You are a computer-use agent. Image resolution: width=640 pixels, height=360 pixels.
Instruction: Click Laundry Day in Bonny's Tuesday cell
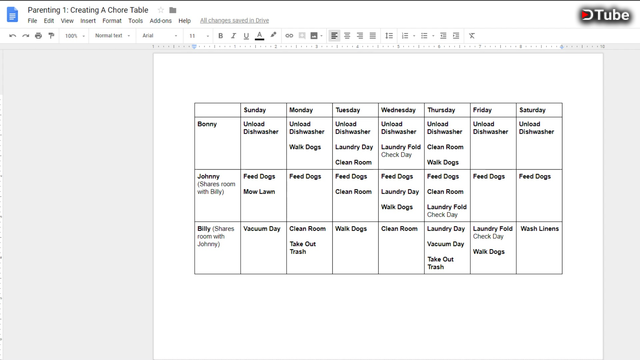[x=354, y=147]
